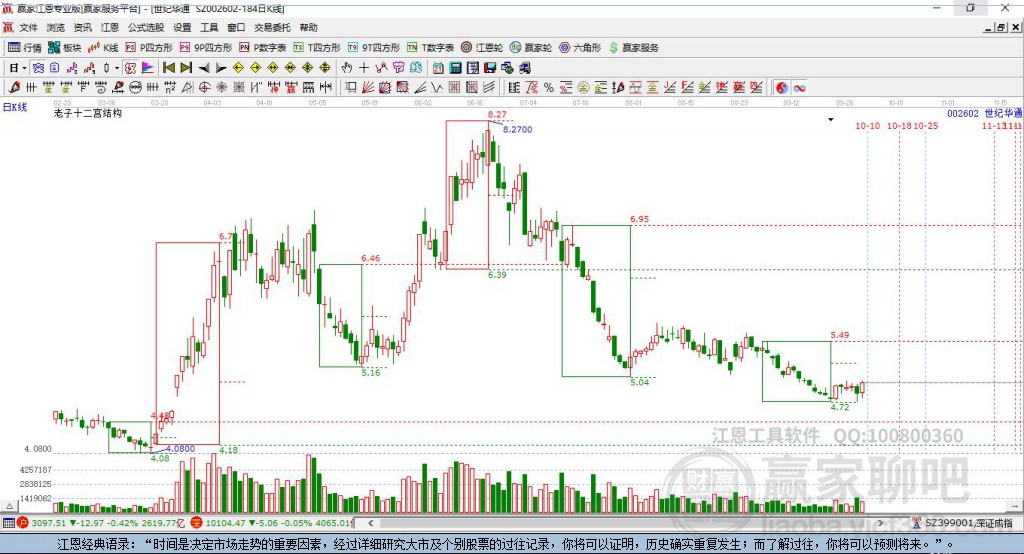Select the three vertical cycle lines tool

31,88
